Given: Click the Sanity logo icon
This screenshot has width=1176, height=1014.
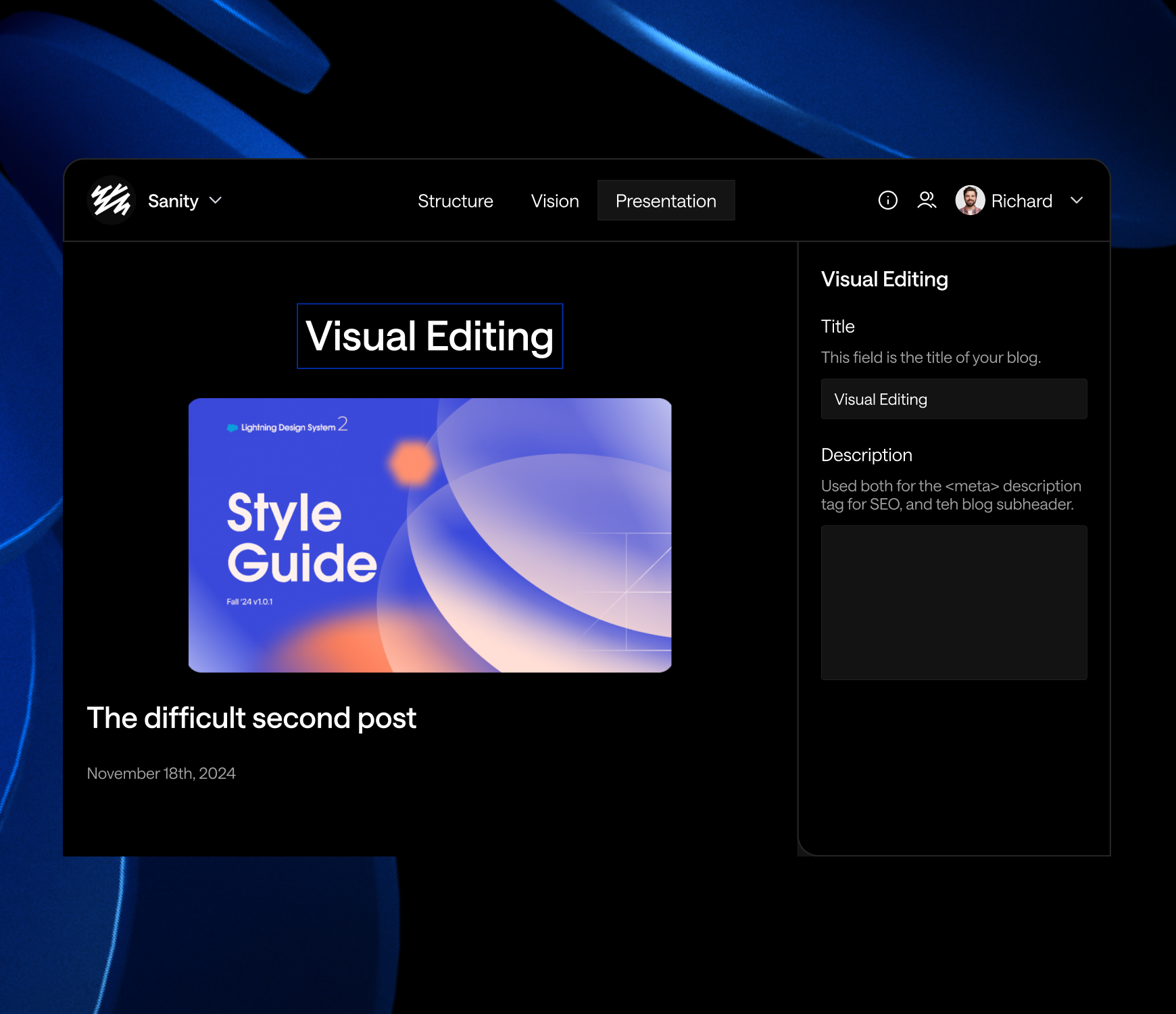Looking at the screenshot, I should coord(112,200).
